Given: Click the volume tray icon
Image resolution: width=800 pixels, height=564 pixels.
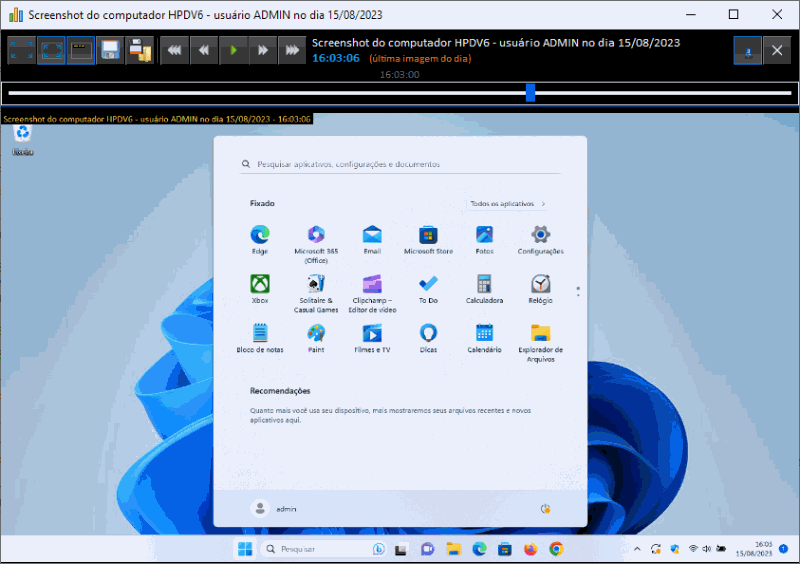Looking at the screenshot, I should coord(707,549).
